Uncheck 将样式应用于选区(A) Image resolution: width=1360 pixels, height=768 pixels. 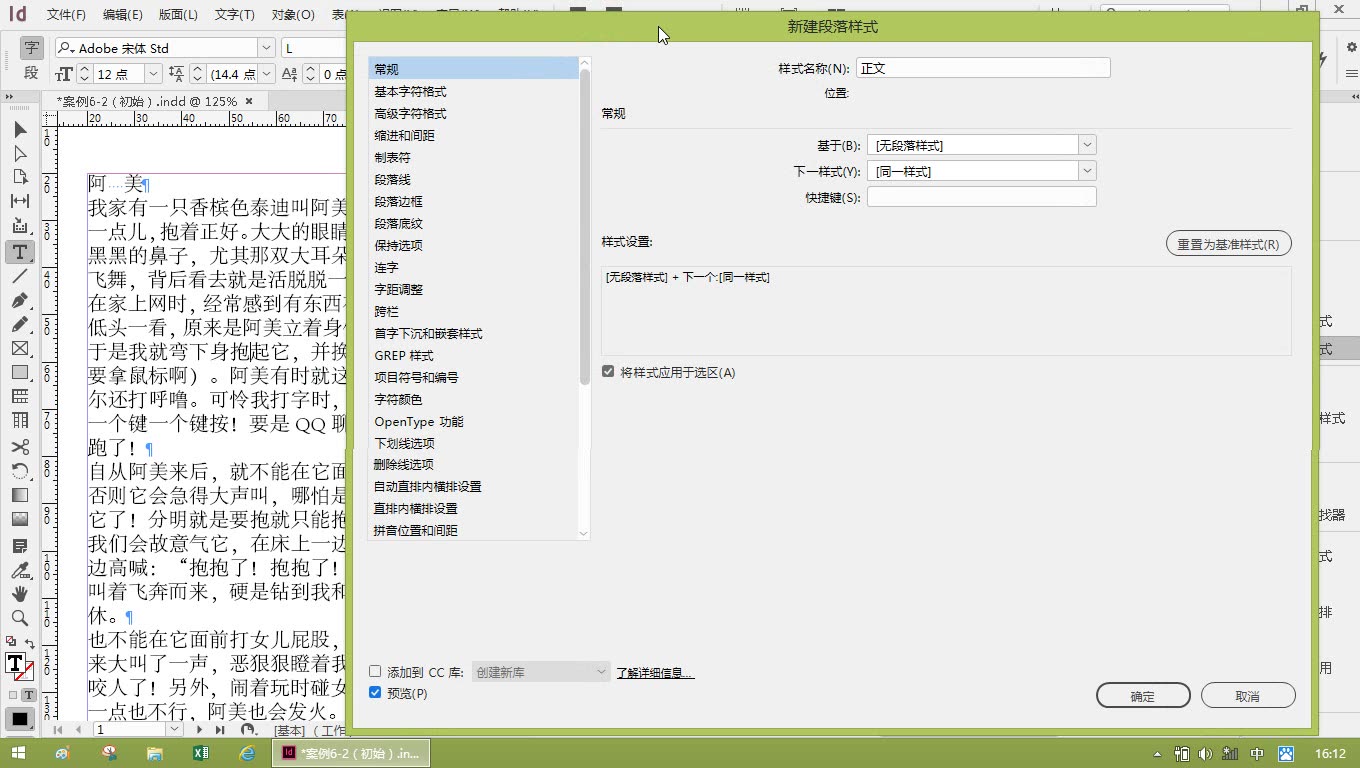608,370
